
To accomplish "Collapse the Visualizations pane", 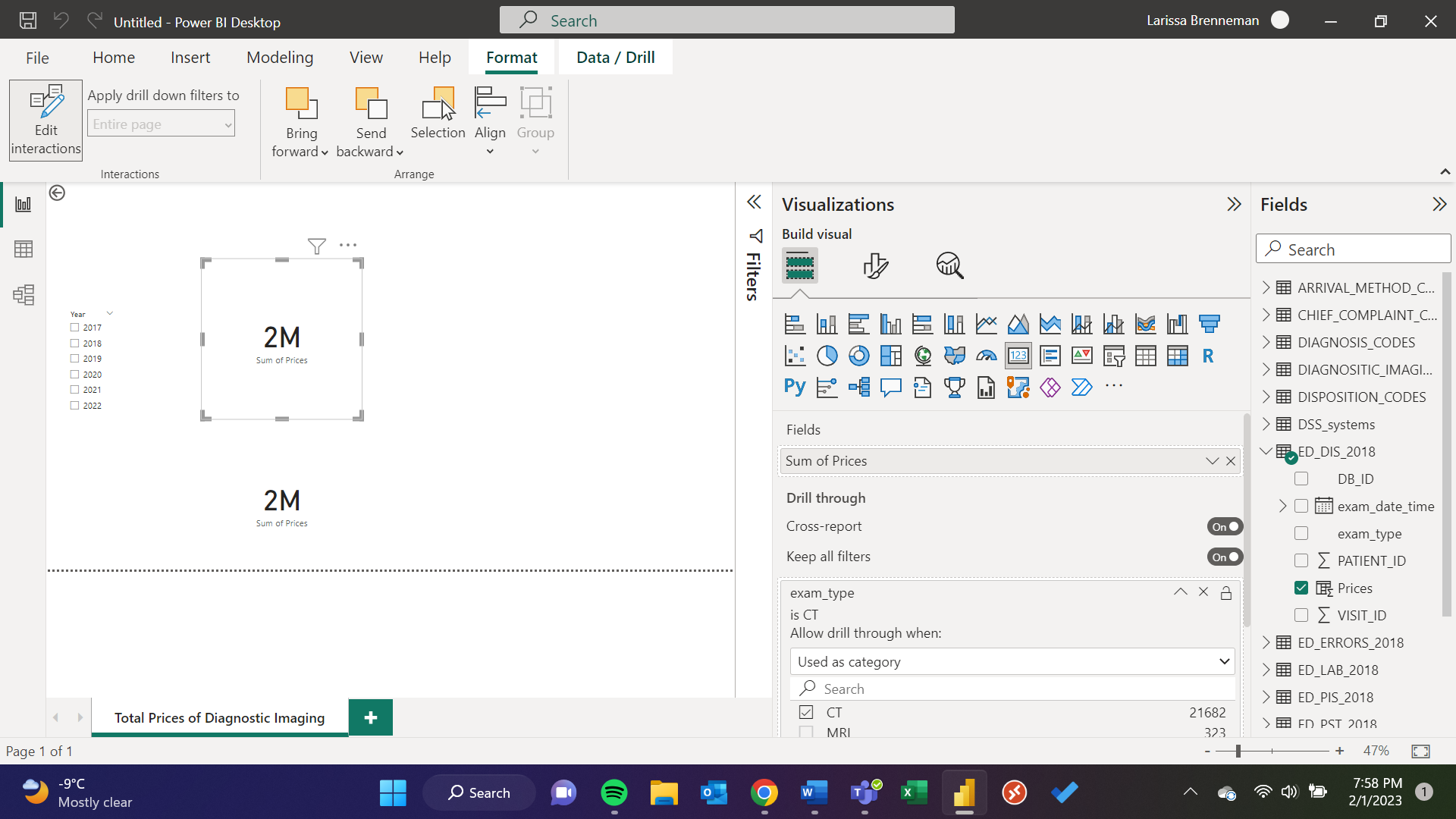I will tap(1234, 204).
